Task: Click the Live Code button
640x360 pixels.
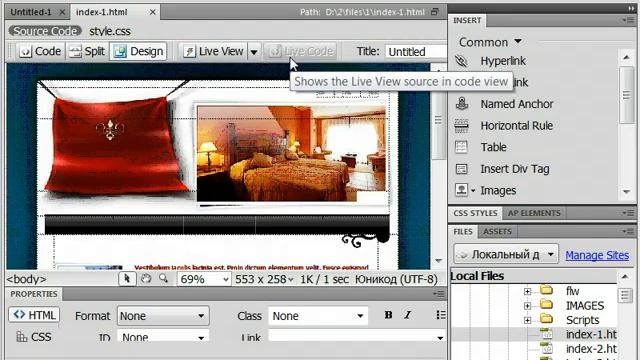Action: [300, 51]
